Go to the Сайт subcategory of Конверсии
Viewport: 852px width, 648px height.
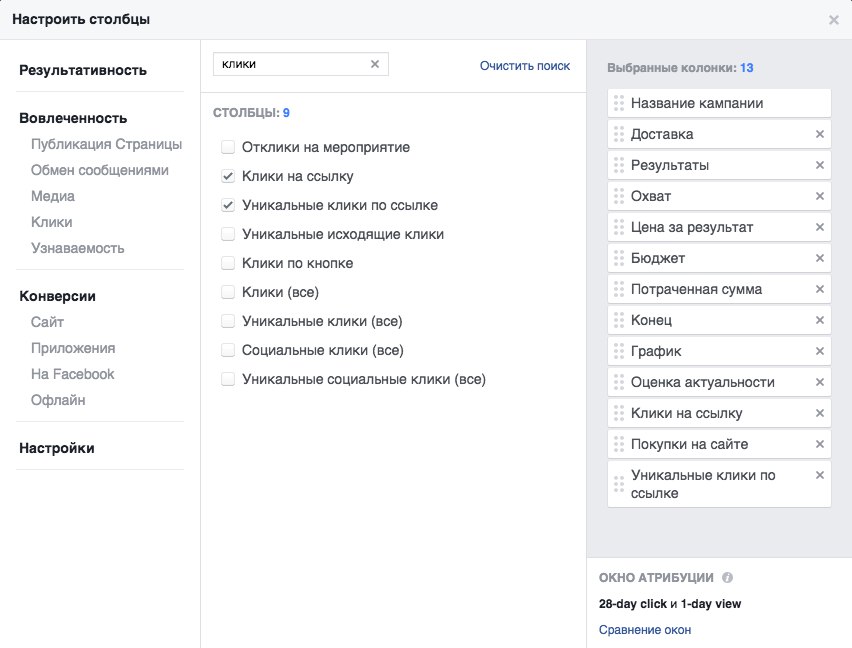tap(47, 322)
